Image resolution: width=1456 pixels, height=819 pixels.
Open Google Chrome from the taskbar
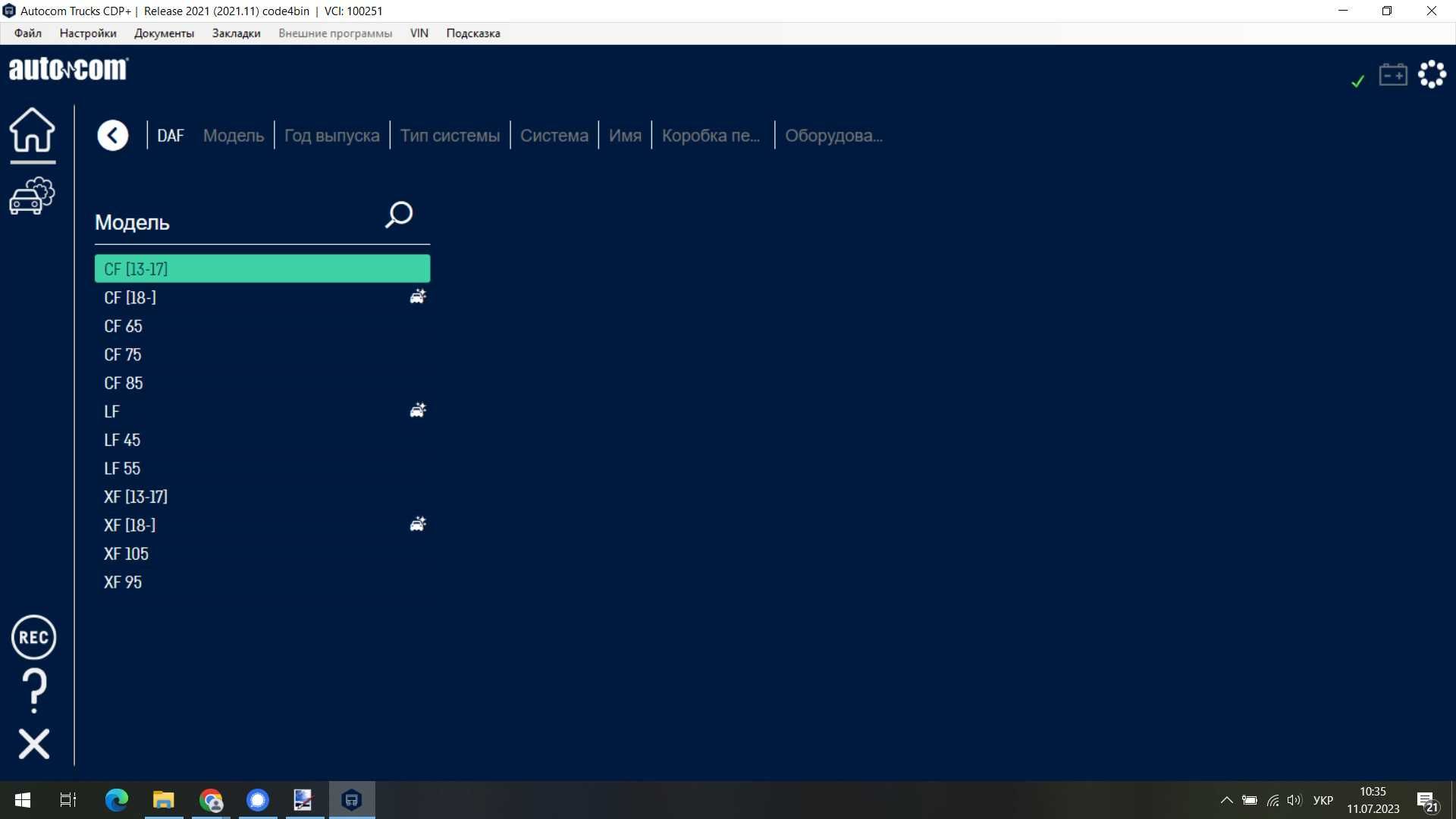(x=211, y=800)
